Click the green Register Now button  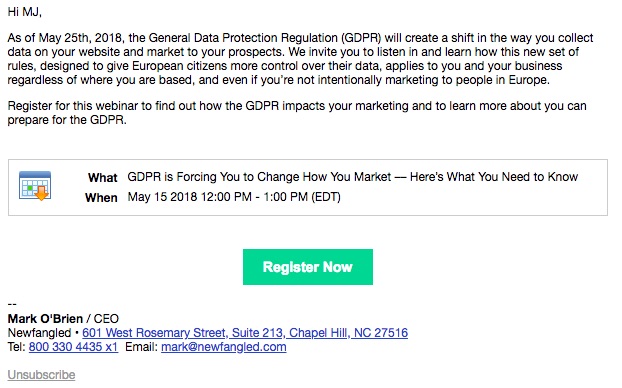click(307, 267)
